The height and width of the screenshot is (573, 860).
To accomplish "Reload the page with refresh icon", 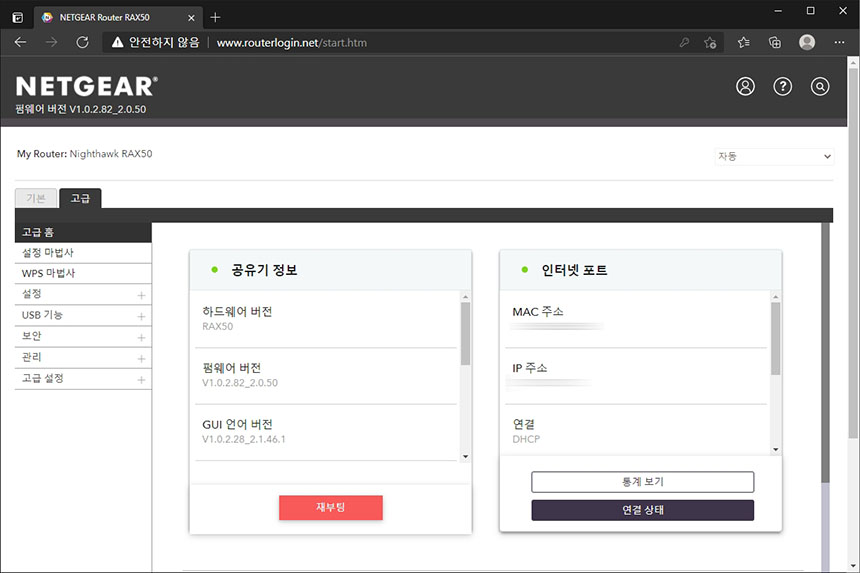I will tap(82, 42).
